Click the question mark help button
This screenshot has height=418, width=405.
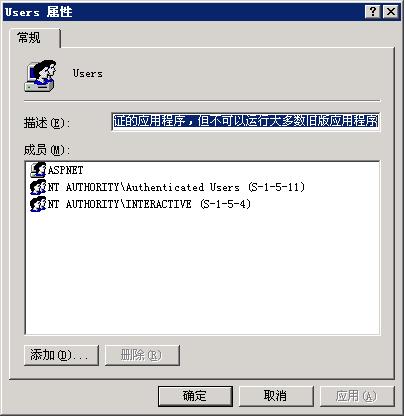(373, 12)
